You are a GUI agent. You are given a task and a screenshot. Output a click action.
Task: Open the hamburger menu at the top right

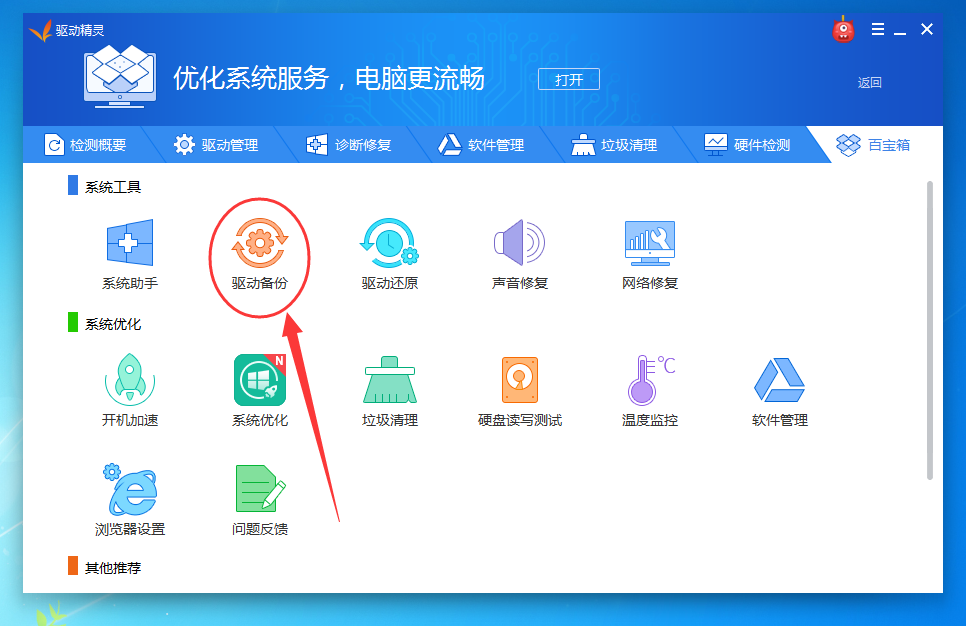[x=880, y=29]
